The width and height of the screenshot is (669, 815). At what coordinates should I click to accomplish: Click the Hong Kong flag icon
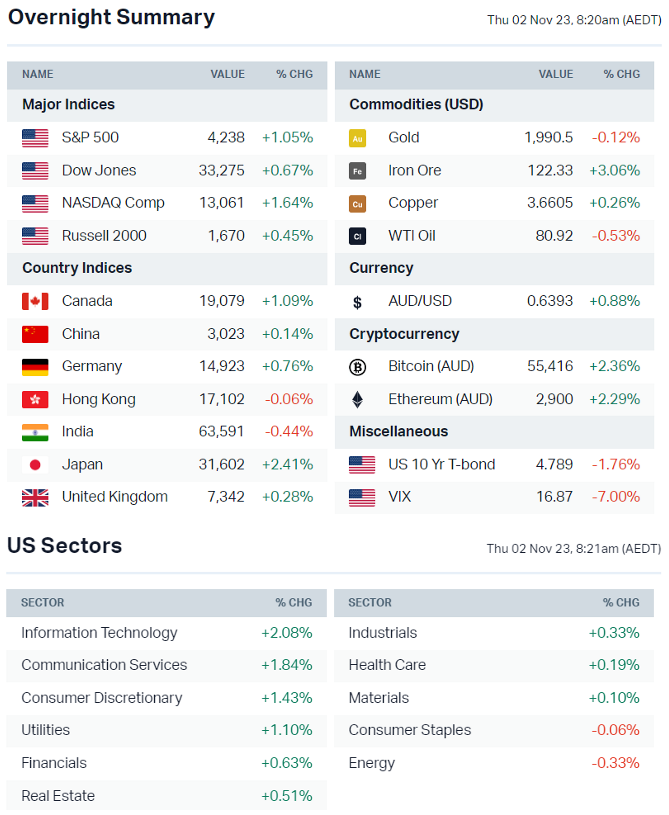click(35, 400)
